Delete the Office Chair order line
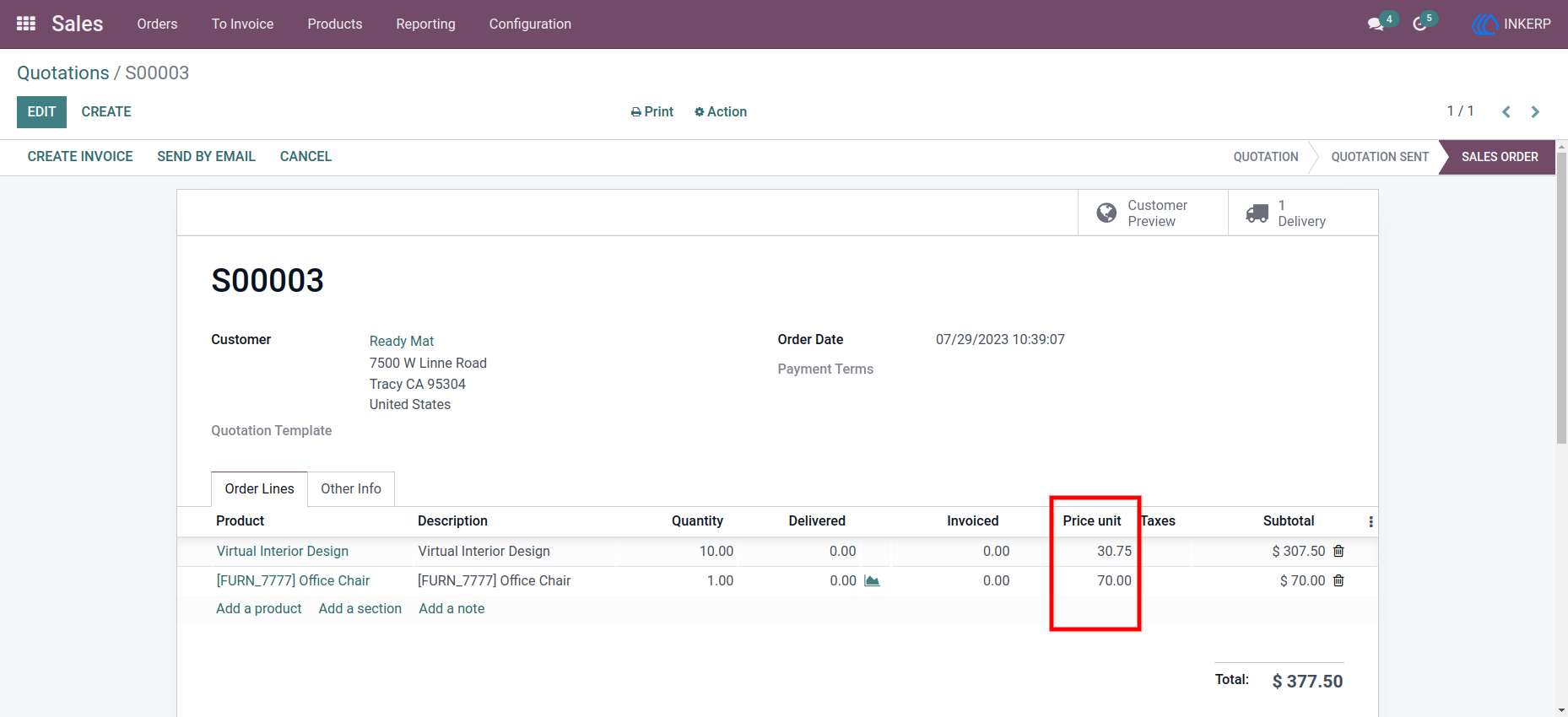The image size is (1568, 717). tap(1338, 580)
